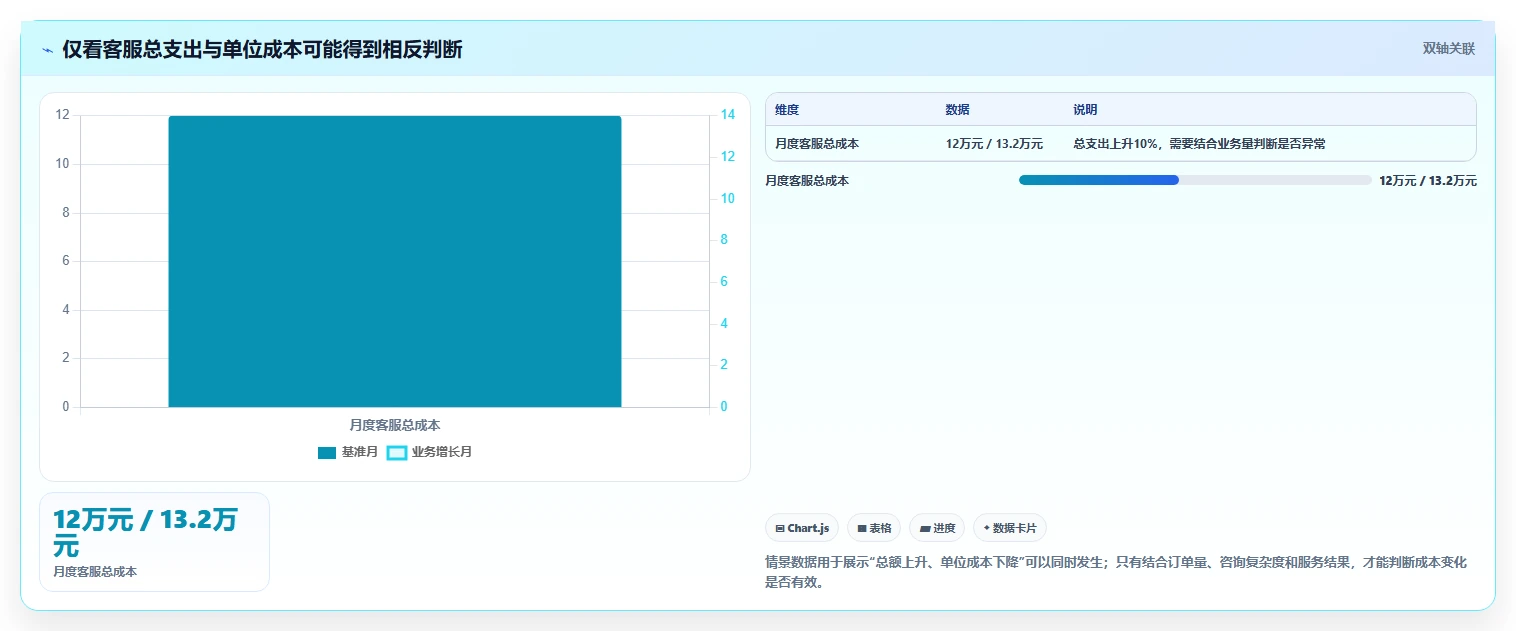Viewport: 1516px width, 631px height.
Task: Click the panel title 仅看客服总支出与单位成本
Action: click(x=262, y=49)
